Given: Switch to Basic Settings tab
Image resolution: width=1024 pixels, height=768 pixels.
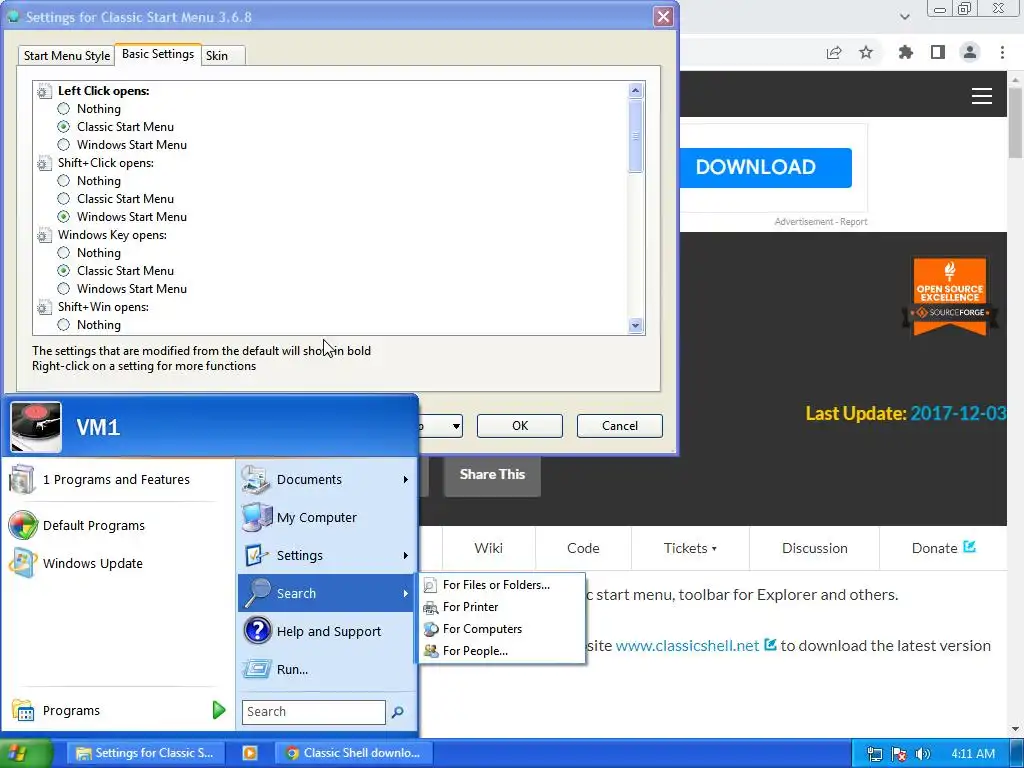Looking at the screenshot, I should (158, 54).
